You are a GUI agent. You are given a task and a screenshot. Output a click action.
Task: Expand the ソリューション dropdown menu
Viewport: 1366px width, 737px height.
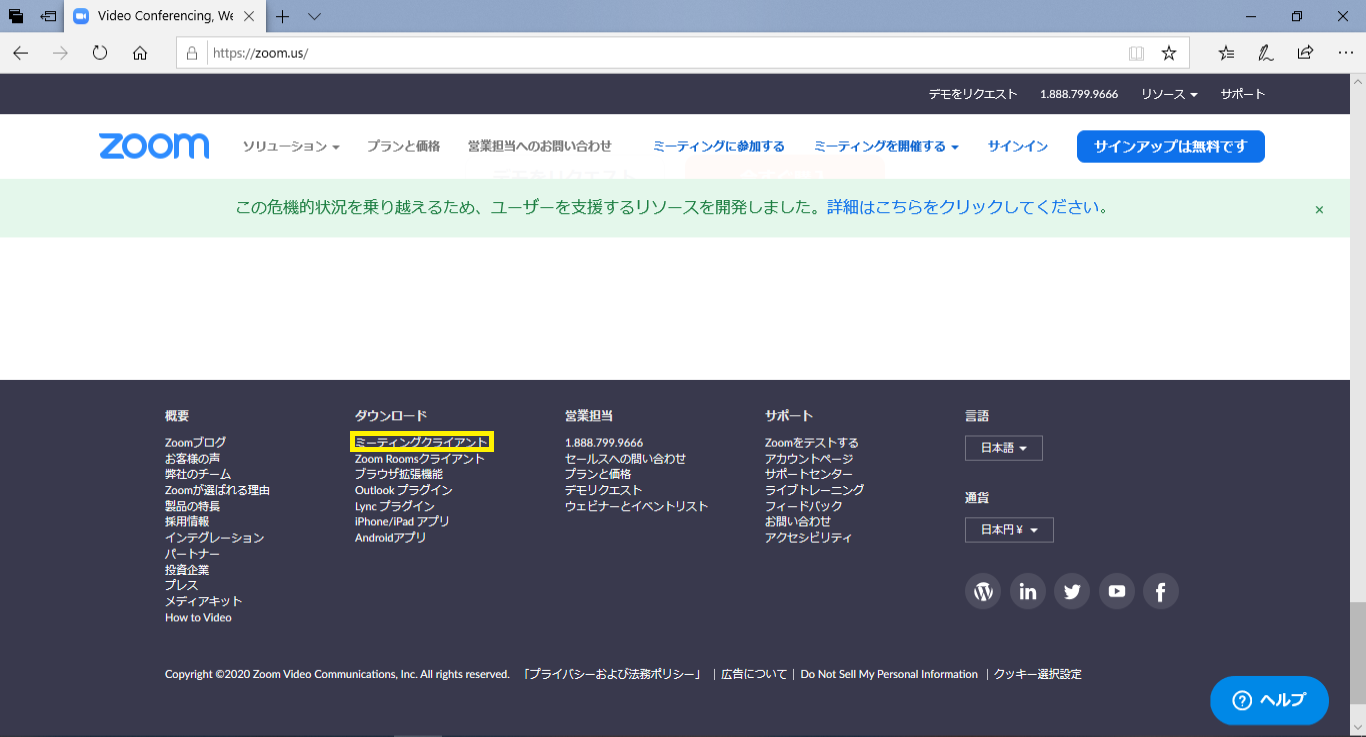[291, 146]
